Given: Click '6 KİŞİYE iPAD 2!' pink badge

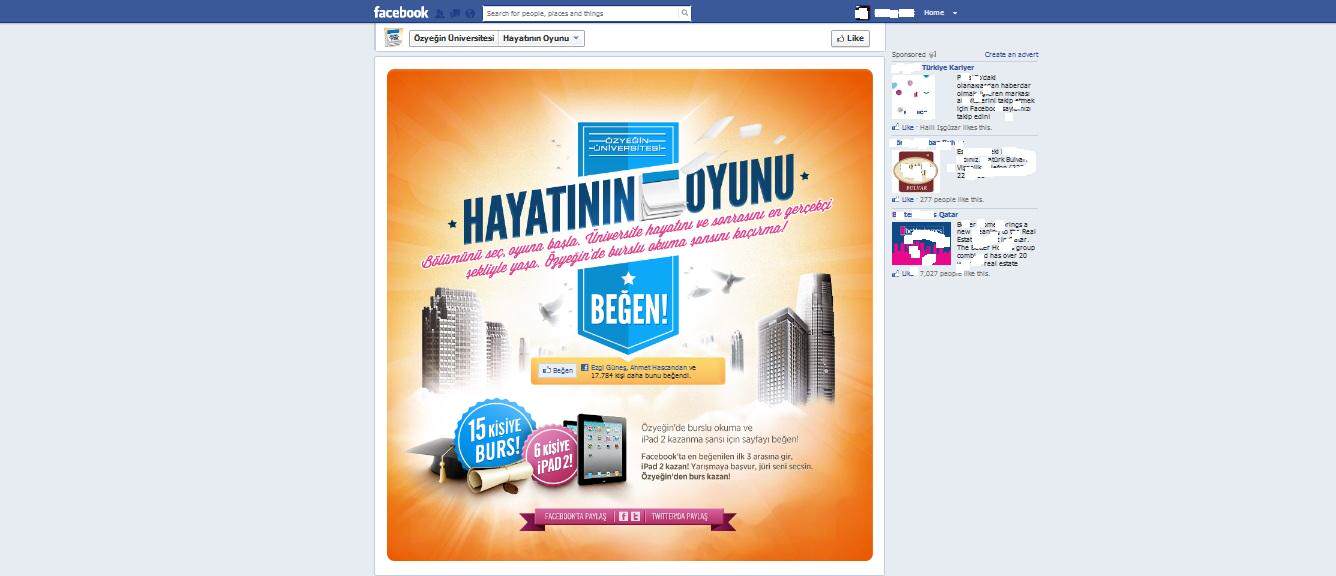Looking at the screenshot, I should point(552,457).
